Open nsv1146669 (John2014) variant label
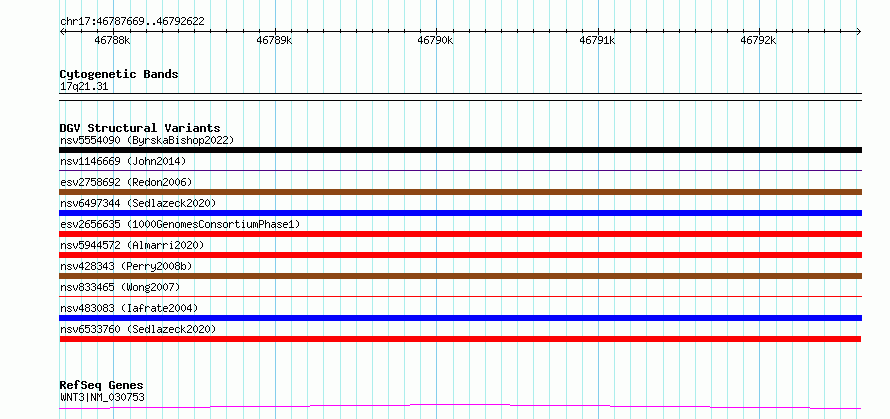 pos(123,161)
